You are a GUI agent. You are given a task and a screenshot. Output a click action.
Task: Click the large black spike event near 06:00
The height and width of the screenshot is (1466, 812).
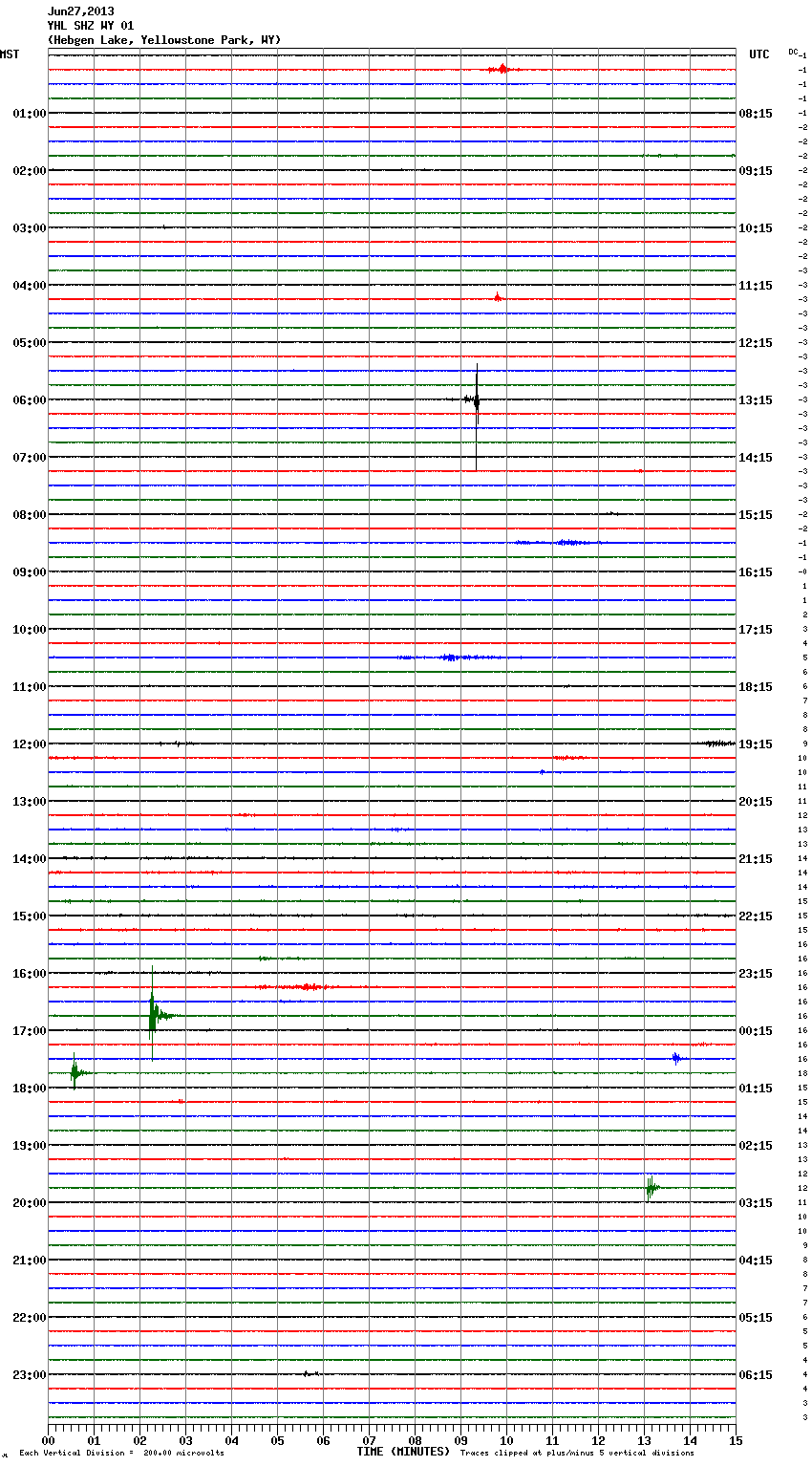tap(475, 415)
